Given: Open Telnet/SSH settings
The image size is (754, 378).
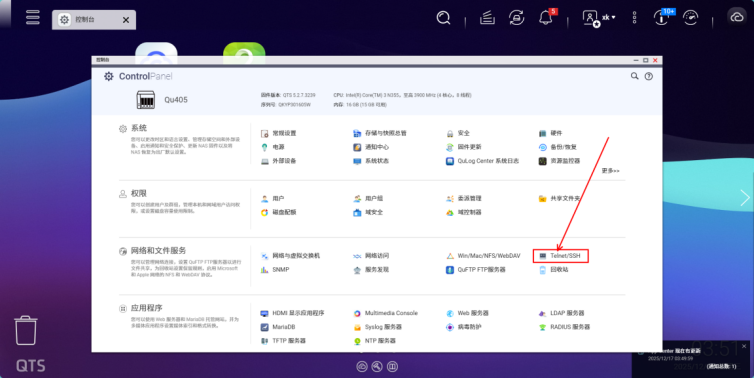Looking at the screenshot, I should (560, 256).
